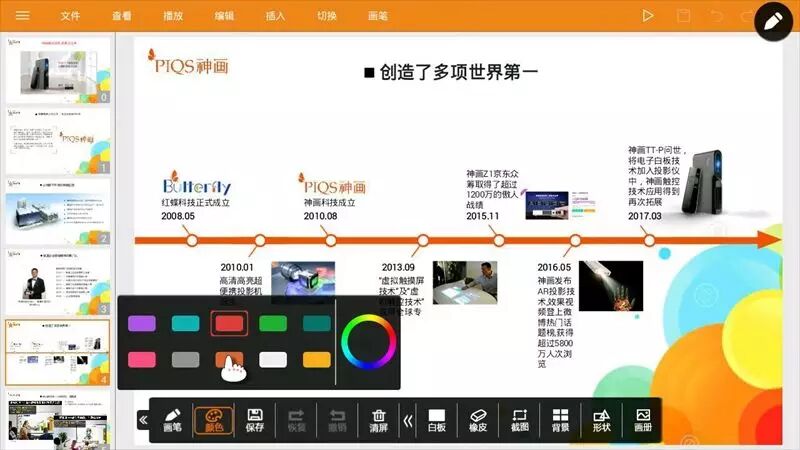This screenshot has height=450, width=800.
Task: Open the 画笔 menu in top bar
Action: click(x=378, y=16)
